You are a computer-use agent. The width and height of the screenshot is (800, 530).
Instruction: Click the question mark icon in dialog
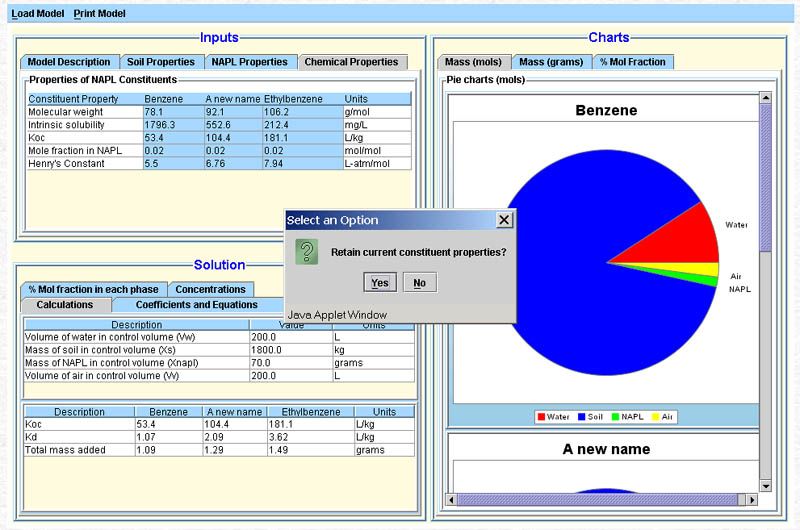[x=307, y=252]
